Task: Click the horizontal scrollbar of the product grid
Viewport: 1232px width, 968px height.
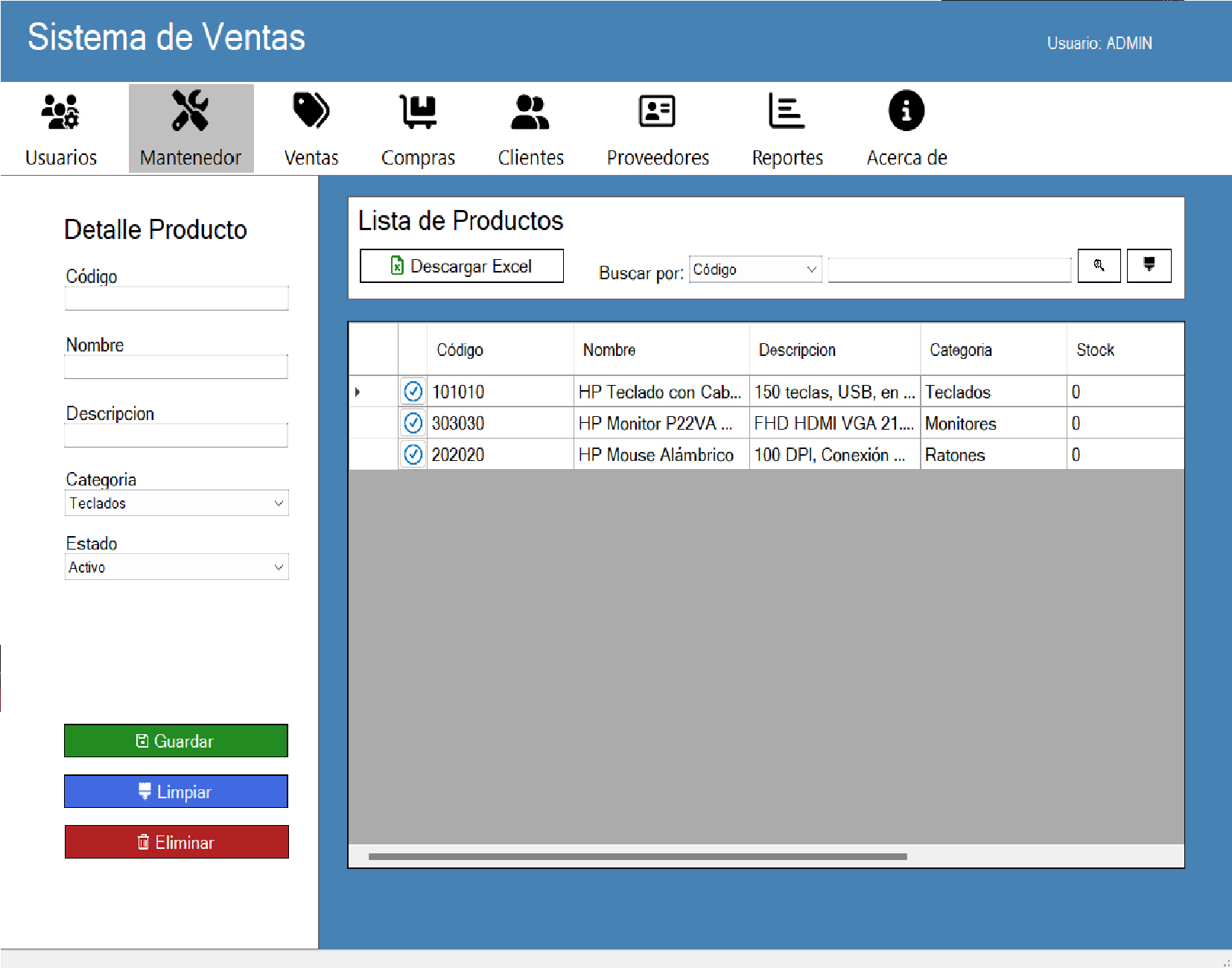Action: [638, 856]
